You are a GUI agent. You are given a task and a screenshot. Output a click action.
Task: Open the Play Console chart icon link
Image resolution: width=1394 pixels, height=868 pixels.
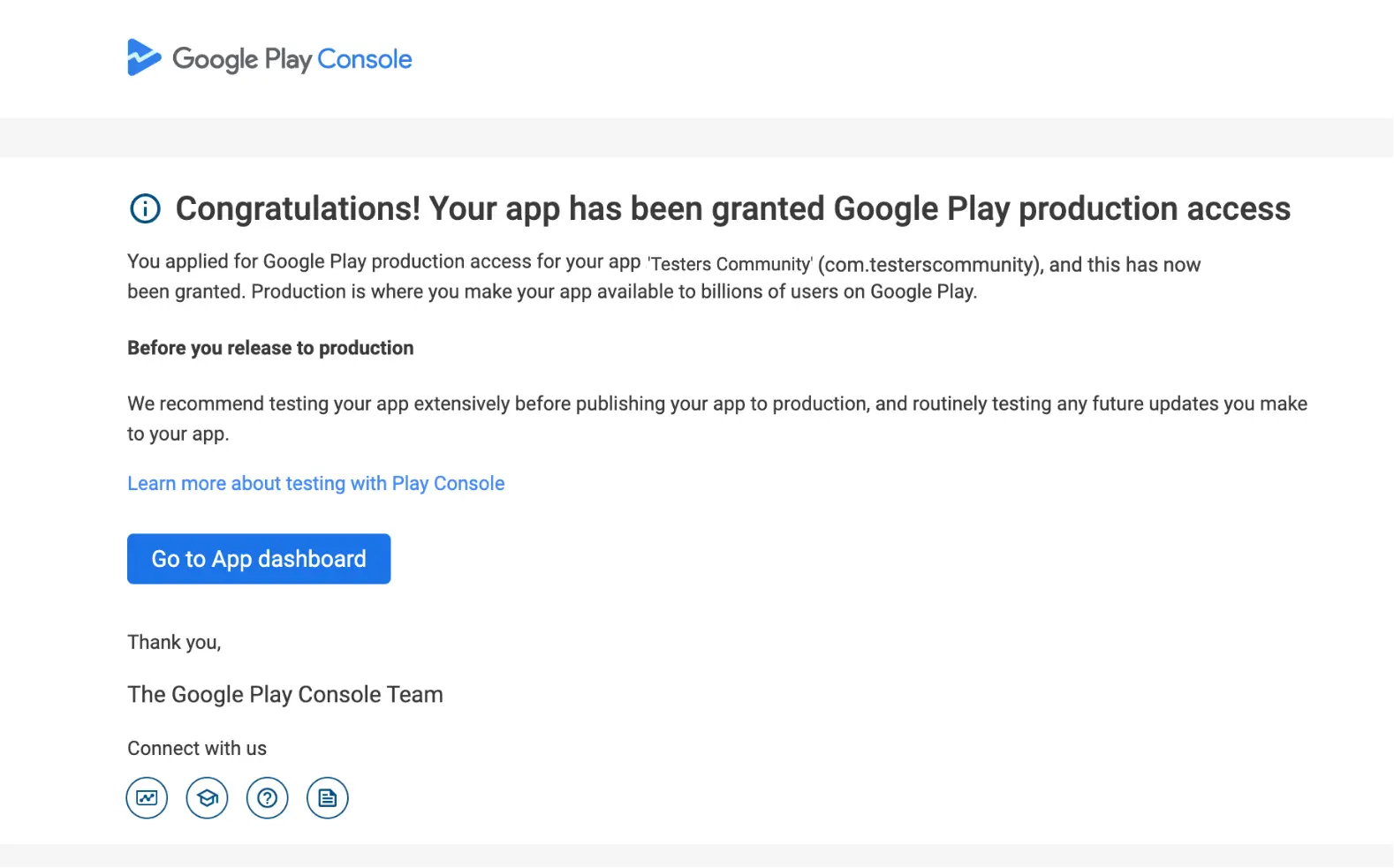click(x=147, y=798)
